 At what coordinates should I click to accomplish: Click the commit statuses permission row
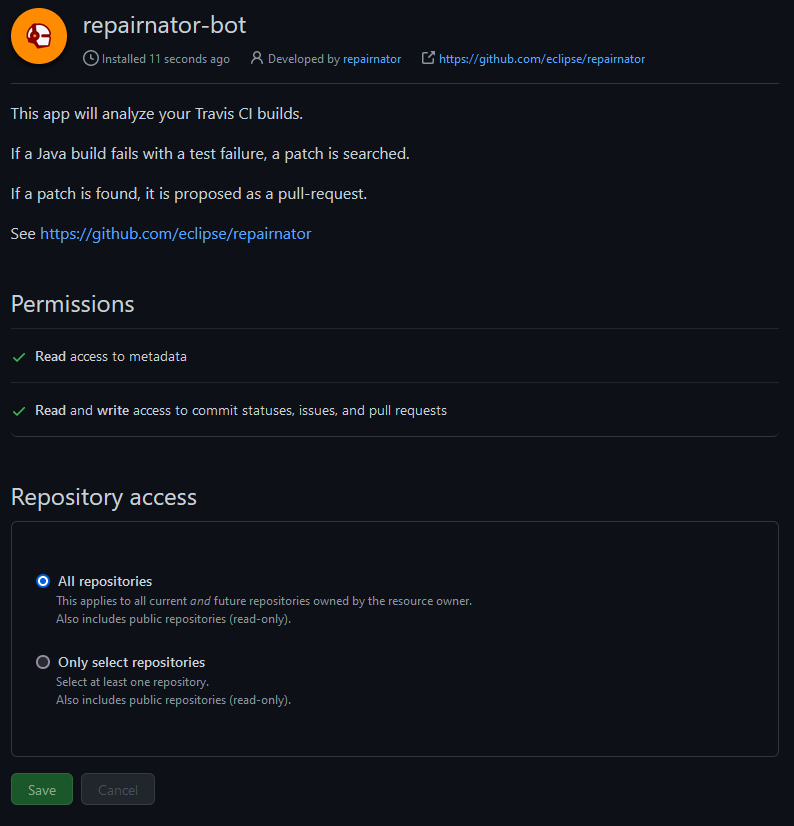[395, 410]
